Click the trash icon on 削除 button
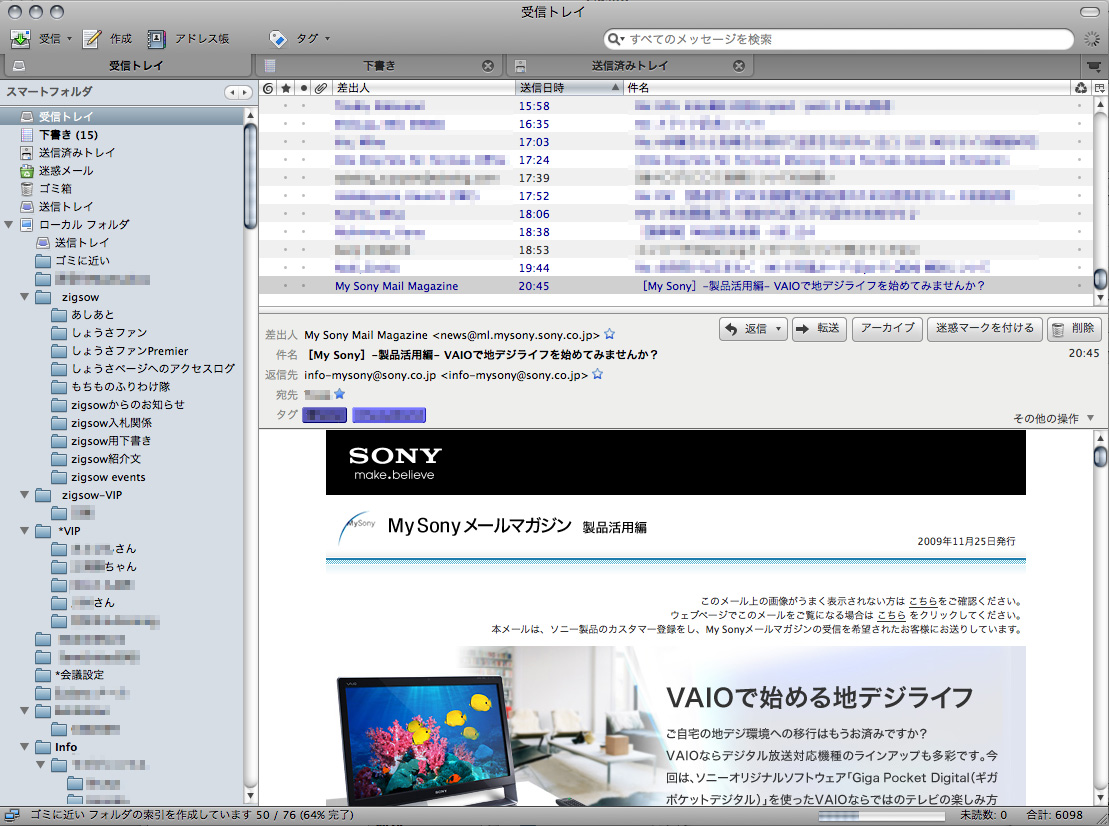The image size is (1109, 826). pyautogui.click(x=1057, y=329)
